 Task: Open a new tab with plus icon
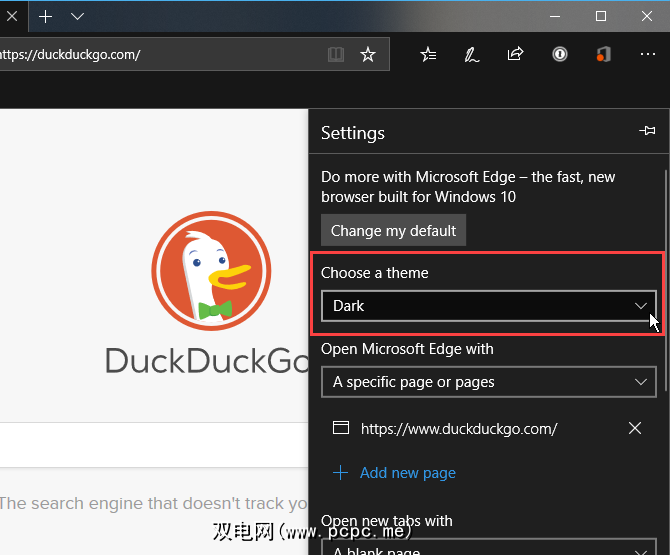coord(45,17)
